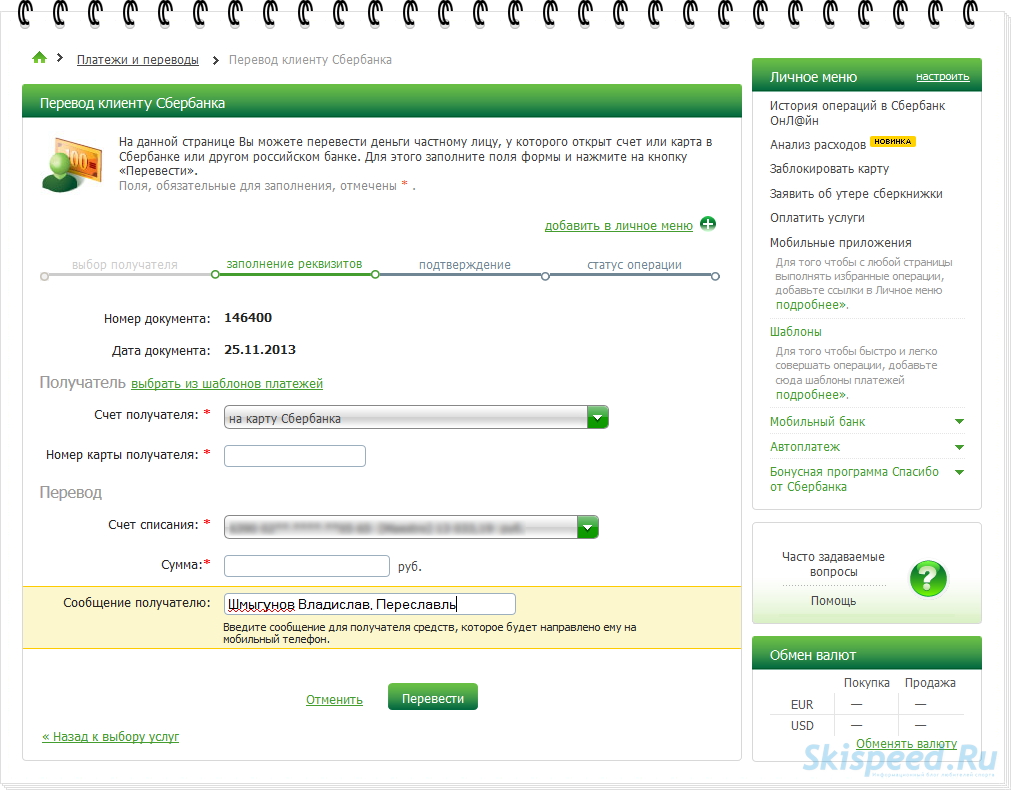Click 'USD' row in Обмен валют
Screen dimensions: 1011x790
pos(867,726)
